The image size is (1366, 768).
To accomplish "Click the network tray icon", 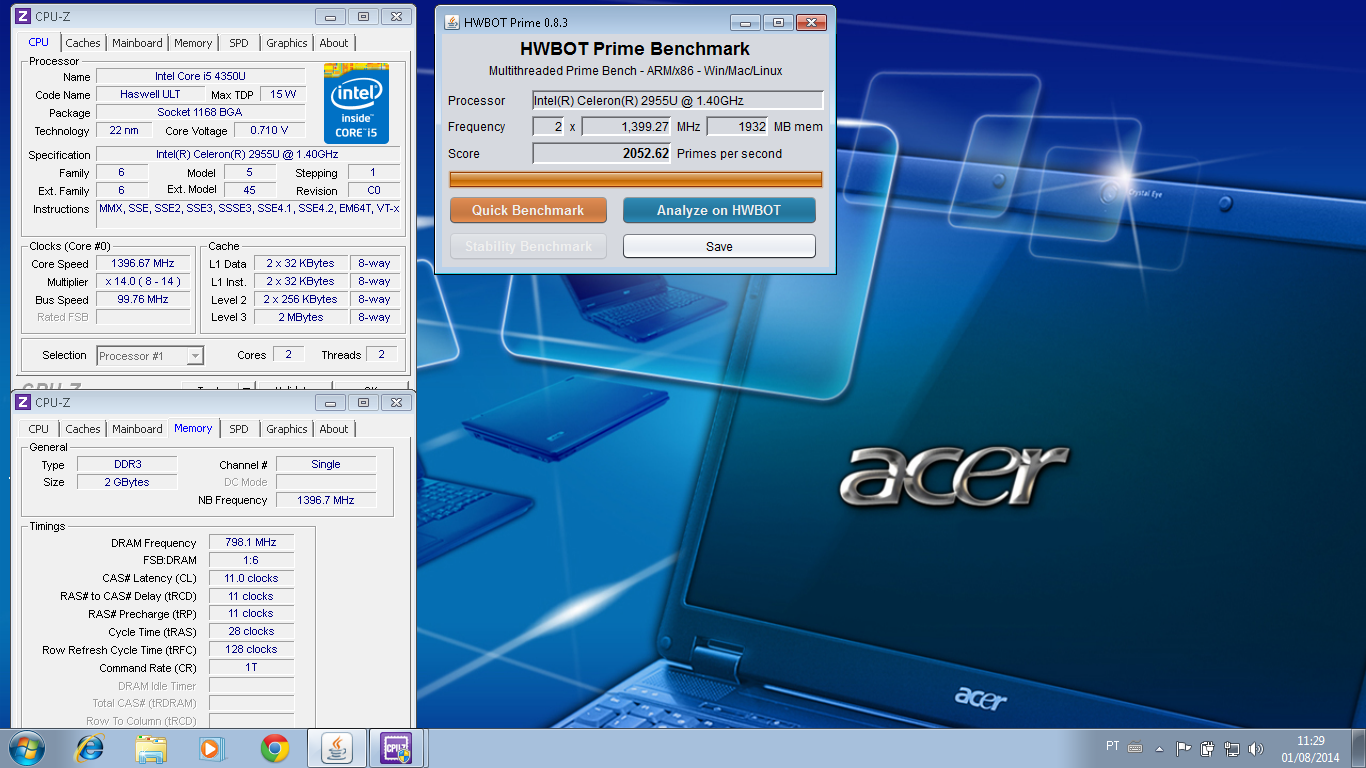I will tap(1232, 748).
